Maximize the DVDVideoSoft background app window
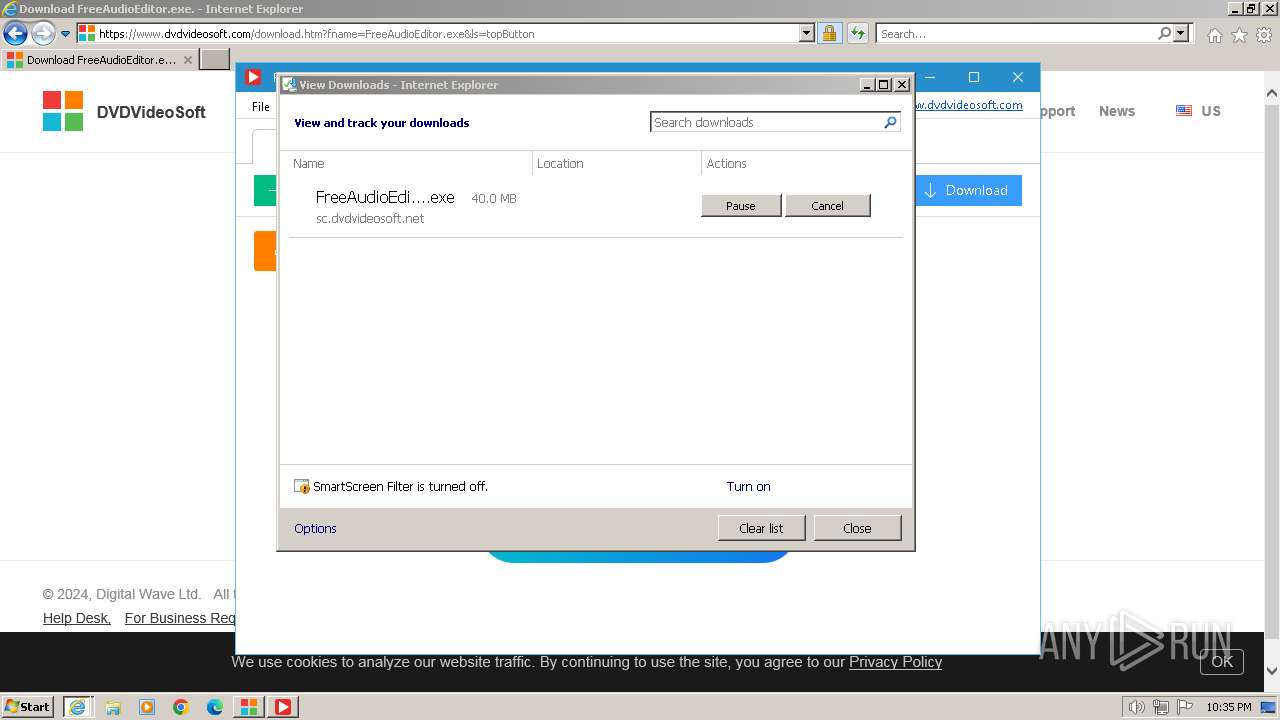1280x720 pixels. (974, 77)
